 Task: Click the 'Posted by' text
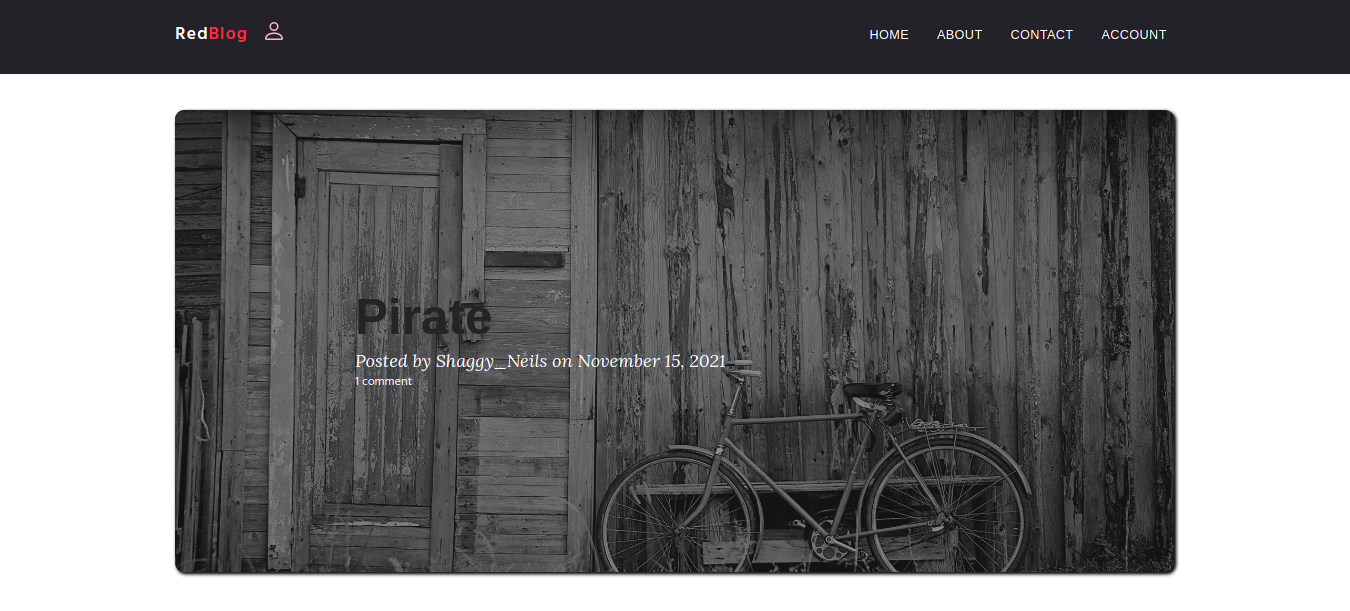coord(393,361)
